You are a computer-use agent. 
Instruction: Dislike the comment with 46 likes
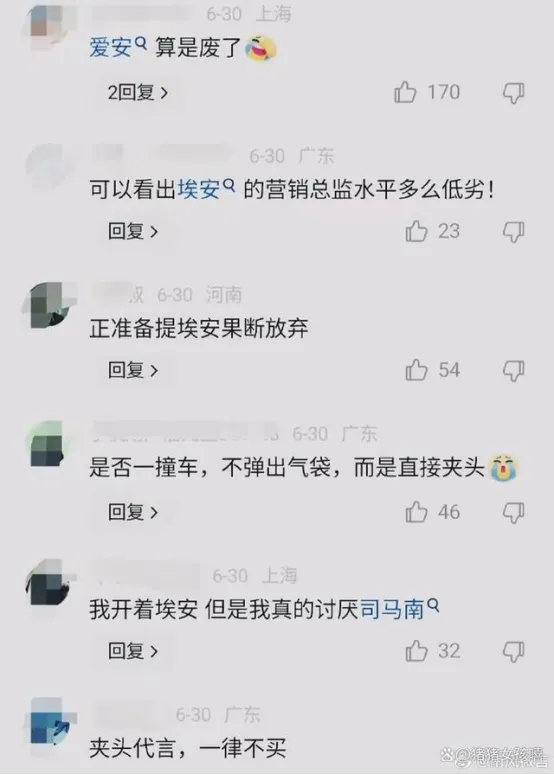point(513,513)
